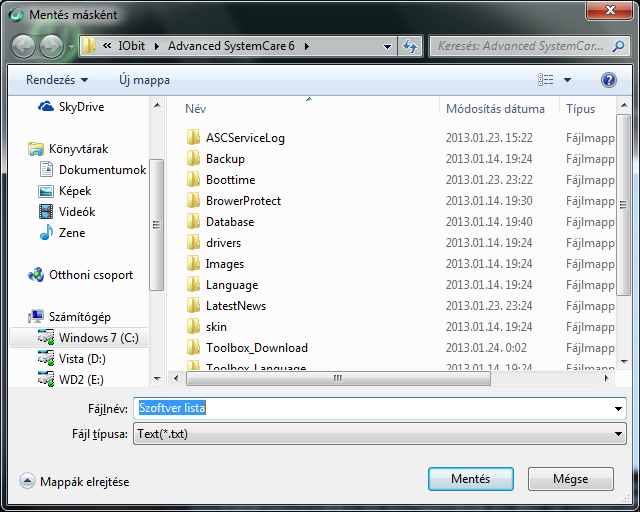
Task: Click the 2013.01.14. 19:40 date cell
Action: 489,222
